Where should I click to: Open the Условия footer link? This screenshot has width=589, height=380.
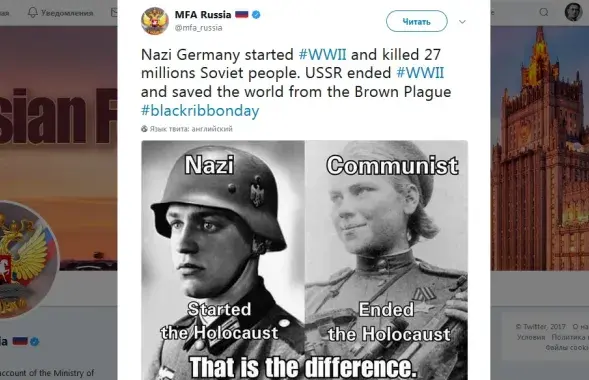tap(531, 337)
